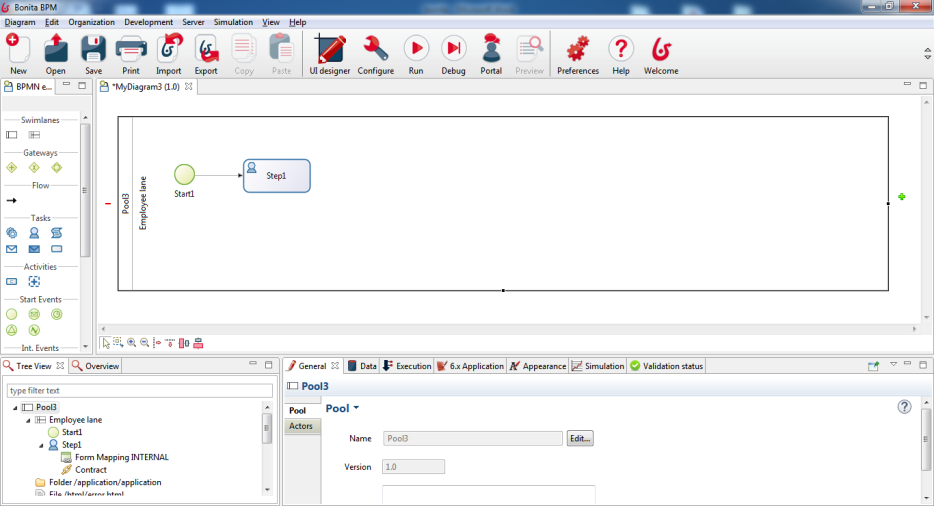
Task: Open the Diagram menu
Action: (20, 22)
